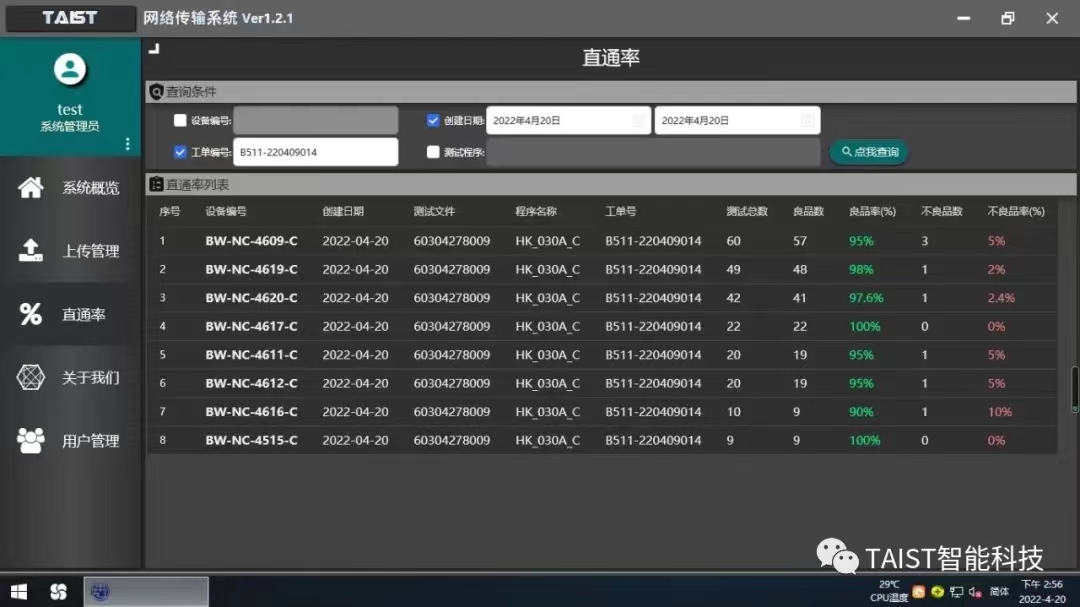Click the username test in sidebar

point(70,109)
